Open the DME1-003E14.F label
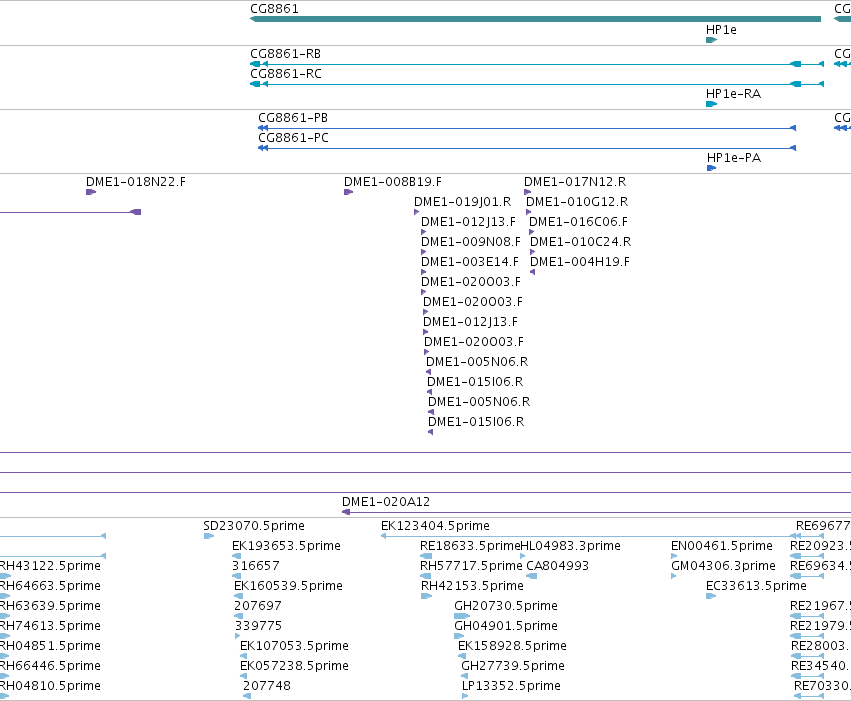The width and height of the screenshot is (851, 701). [x=470, y=262]
